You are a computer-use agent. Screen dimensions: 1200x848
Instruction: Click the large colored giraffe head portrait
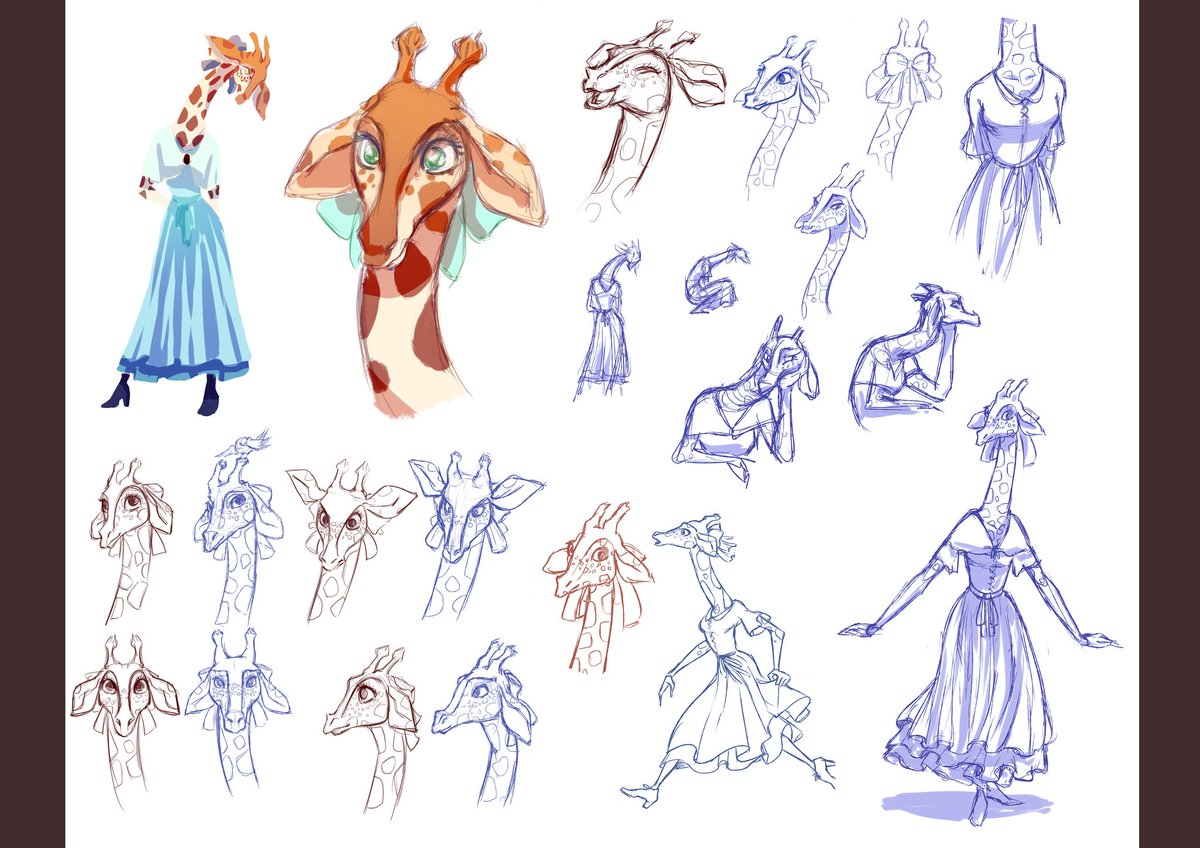(418, 220)
